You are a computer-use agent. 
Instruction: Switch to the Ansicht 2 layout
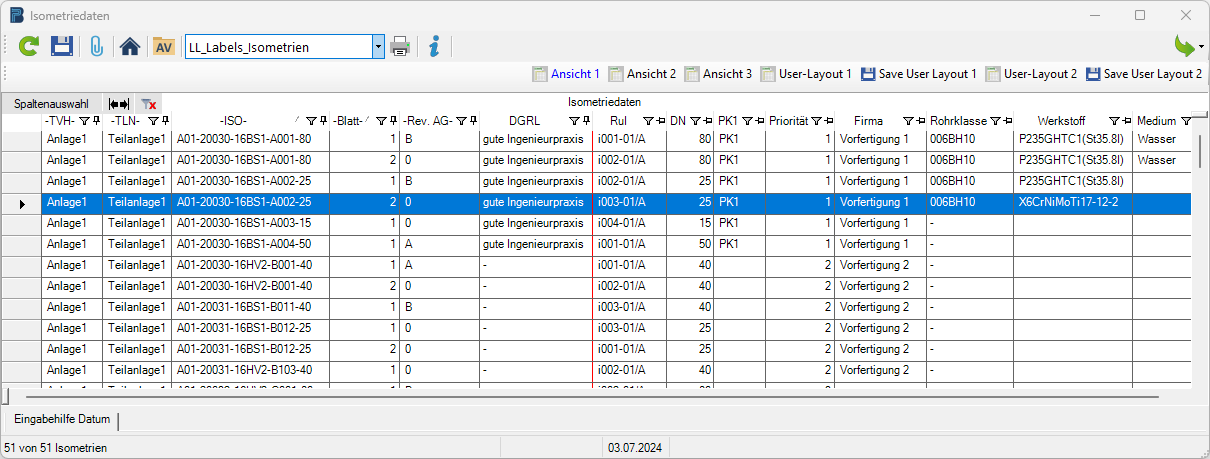click(642, 74)
